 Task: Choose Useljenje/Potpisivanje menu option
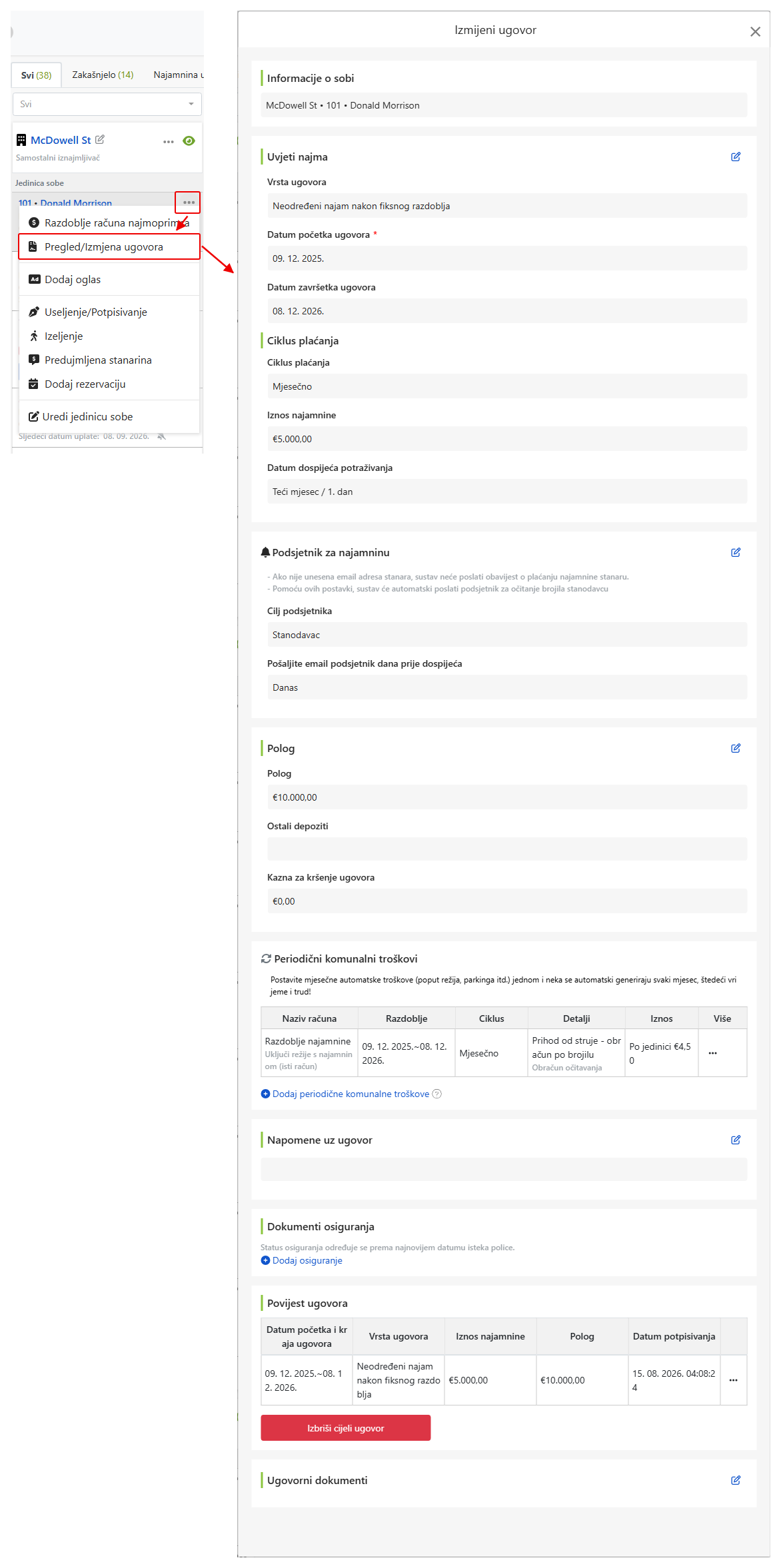click(109, 312)
